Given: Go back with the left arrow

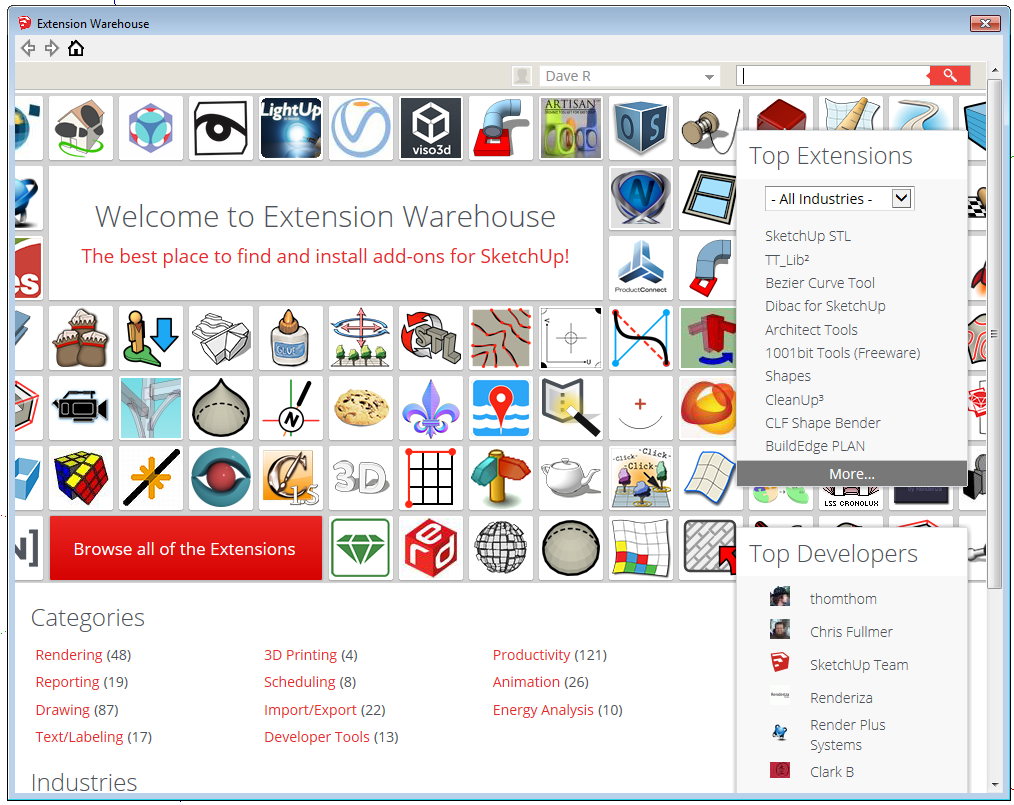Looking at the screenshot, I should (28, 48).
